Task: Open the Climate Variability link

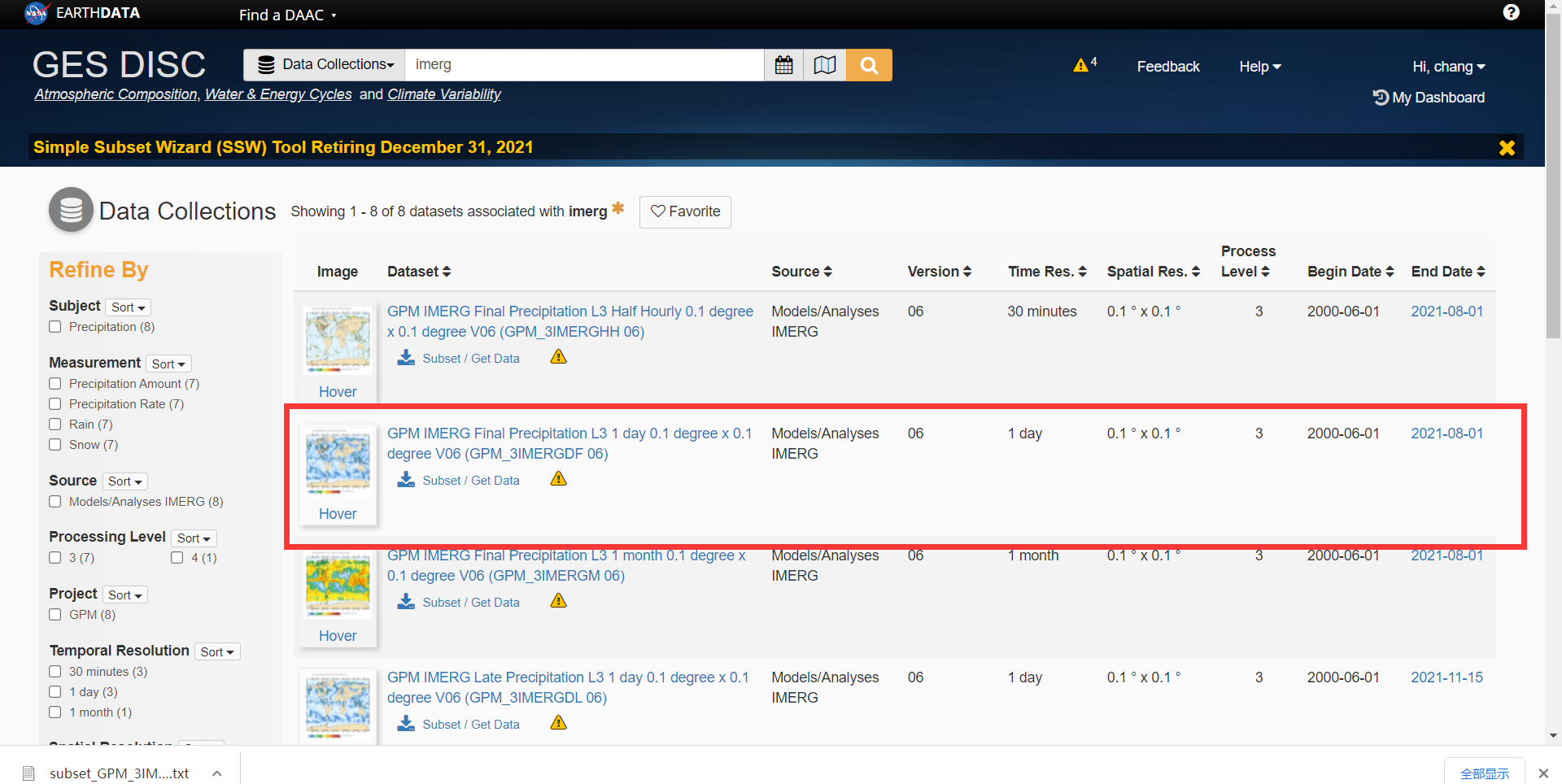Action: pos(444,94)
